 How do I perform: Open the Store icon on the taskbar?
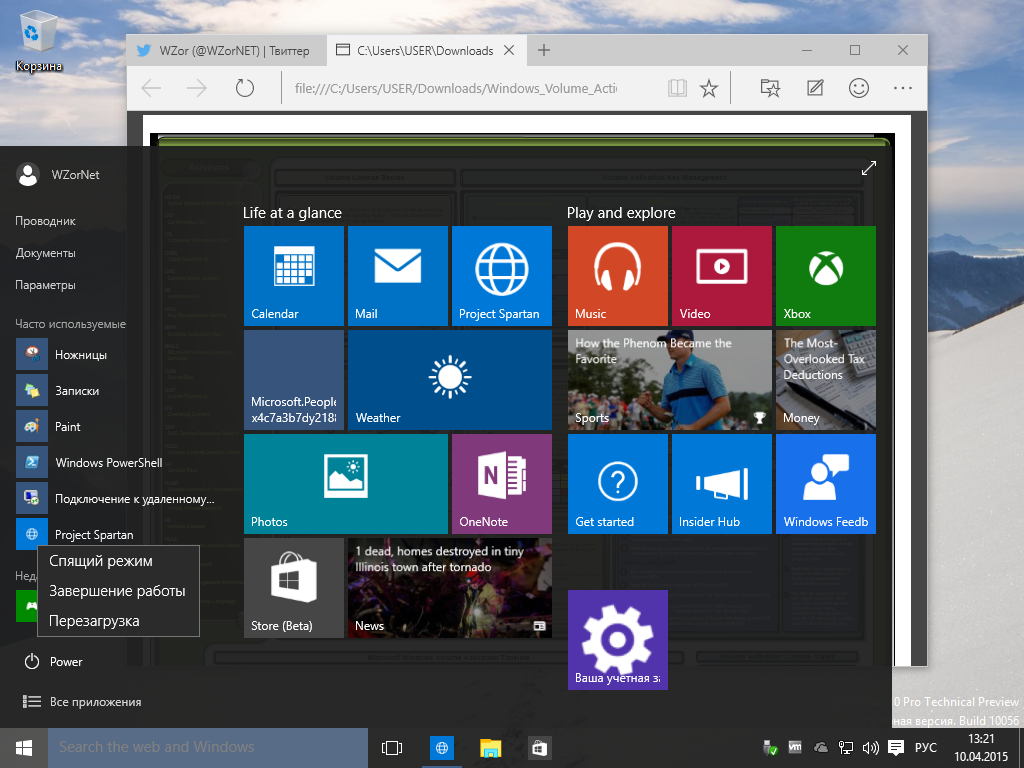tap(539, 748)
